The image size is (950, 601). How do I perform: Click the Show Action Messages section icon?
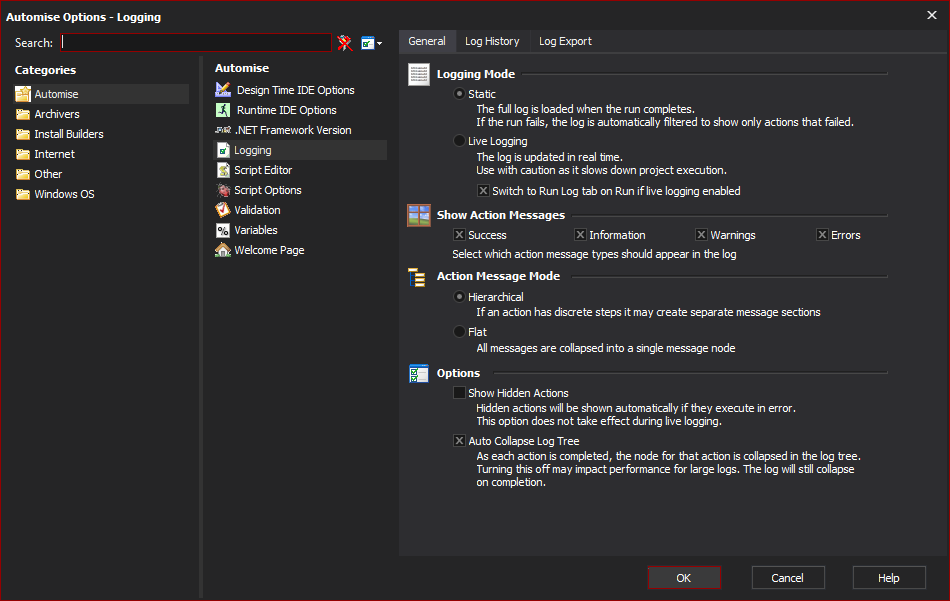tap(419, 216)
